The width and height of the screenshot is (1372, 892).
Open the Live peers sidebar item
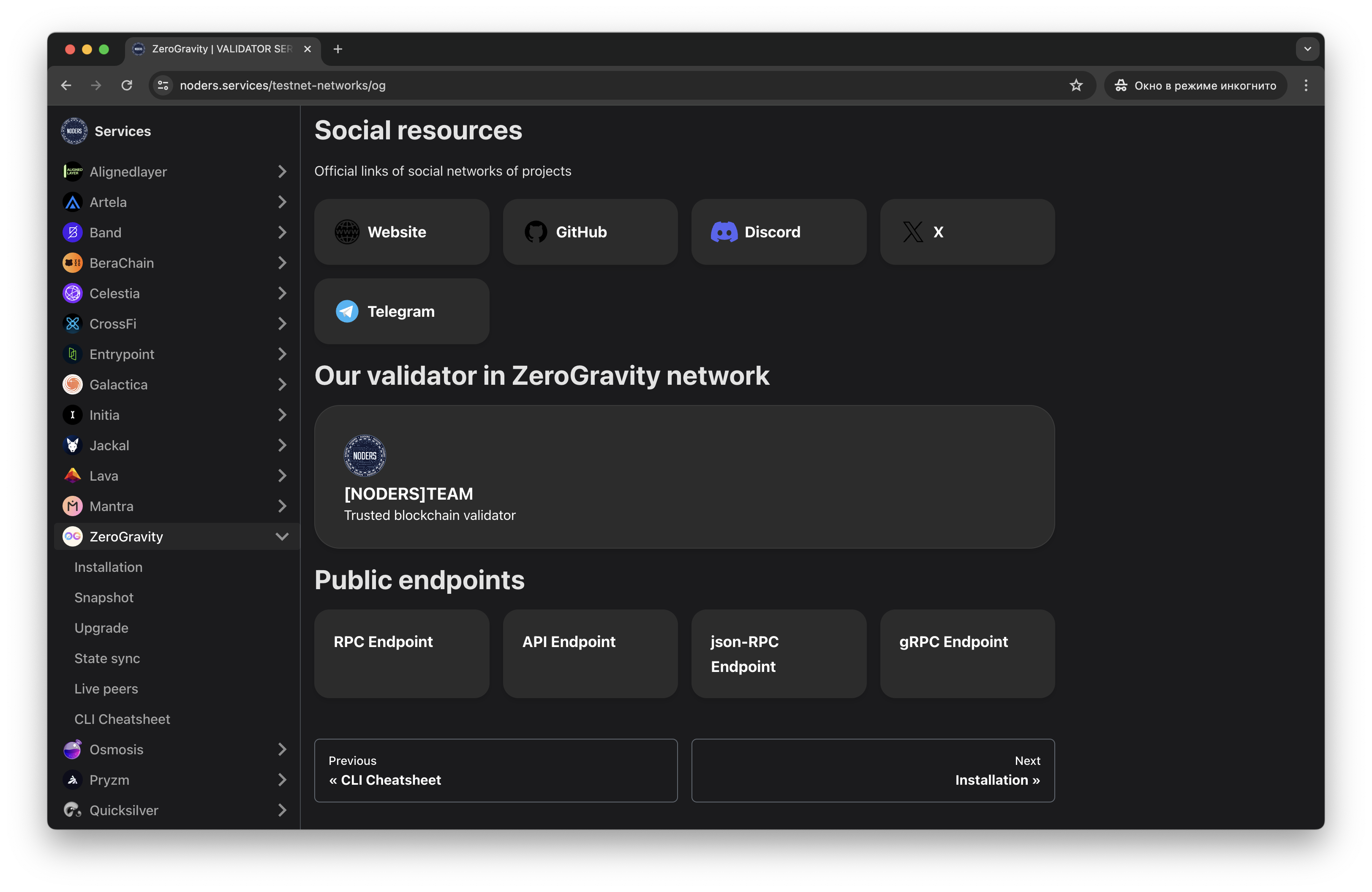(x=106, y=689)
